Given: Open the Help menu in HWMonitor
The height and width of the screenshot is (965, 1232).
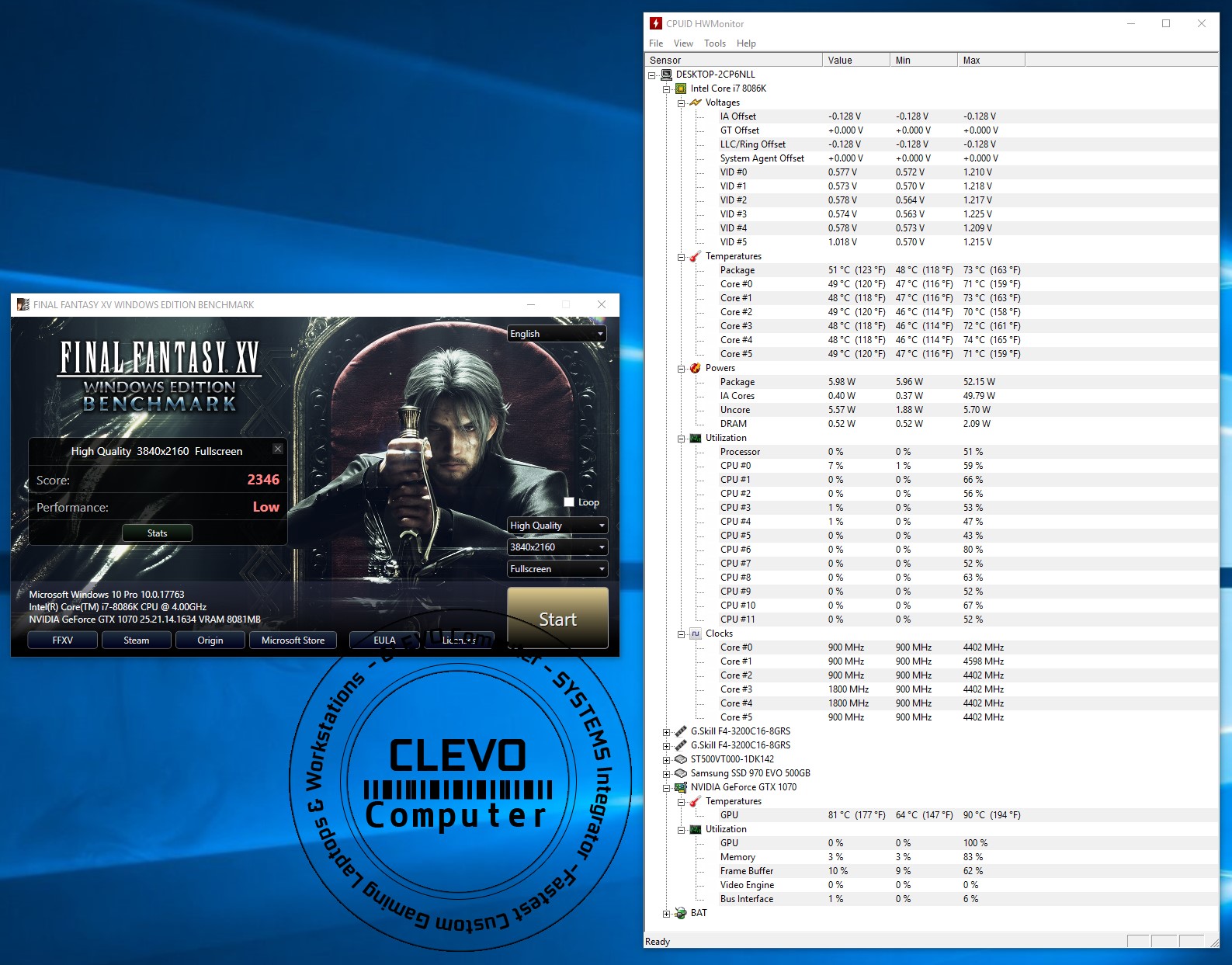Looking at the screenshot, I should click(x=746, y=43).
